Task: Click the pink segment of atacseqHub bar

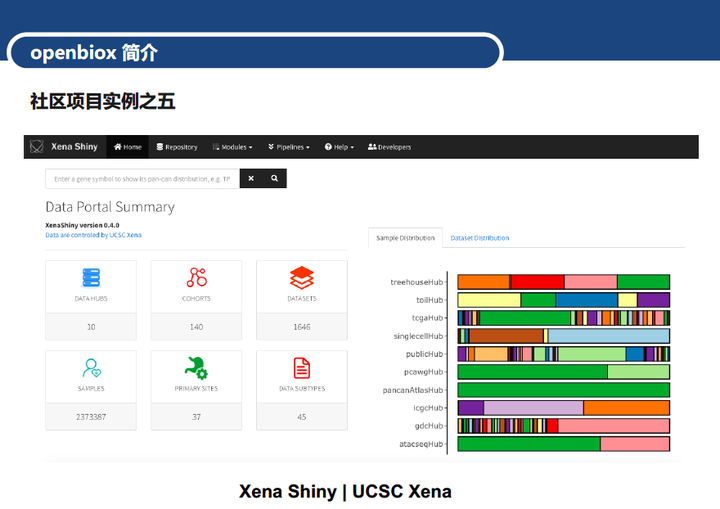Action: point(635,444)
